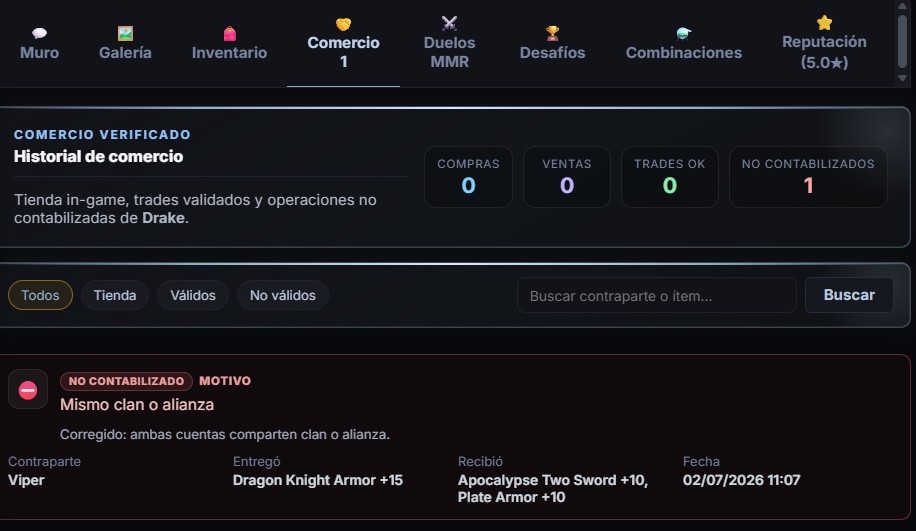Select the Todos filter pill

point(40,295)
